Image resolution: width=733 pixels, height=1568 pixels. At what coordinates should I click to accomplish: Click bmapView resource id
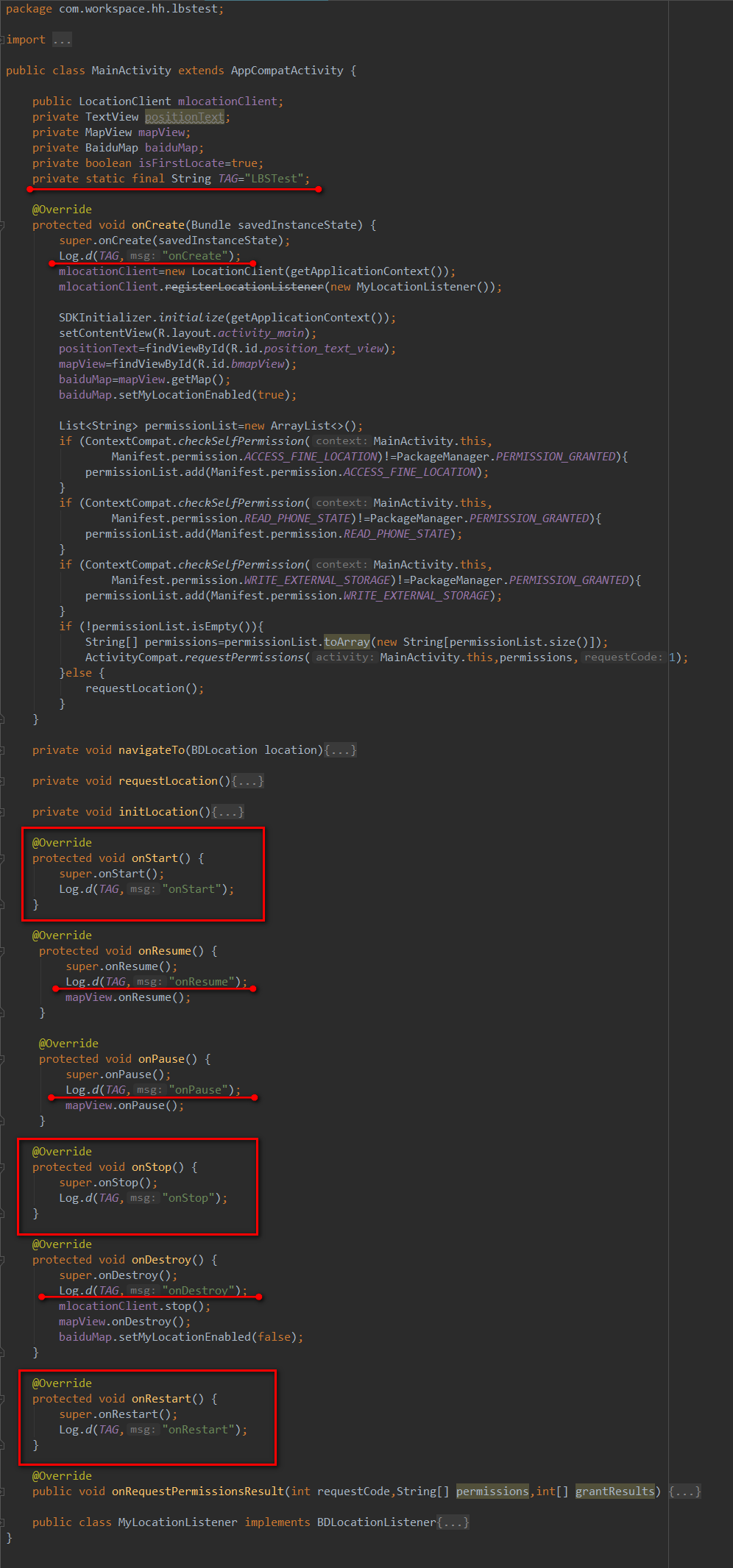pos(257,364)
